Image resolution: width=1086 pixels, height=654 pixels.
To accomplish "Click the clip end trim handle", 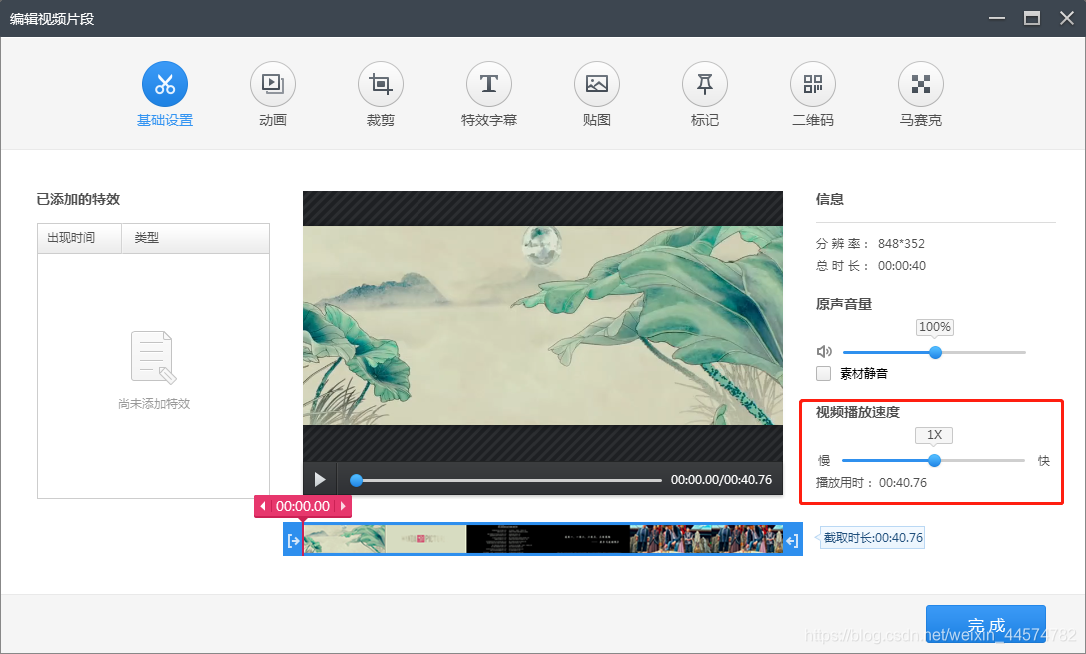I will [792, 540].
